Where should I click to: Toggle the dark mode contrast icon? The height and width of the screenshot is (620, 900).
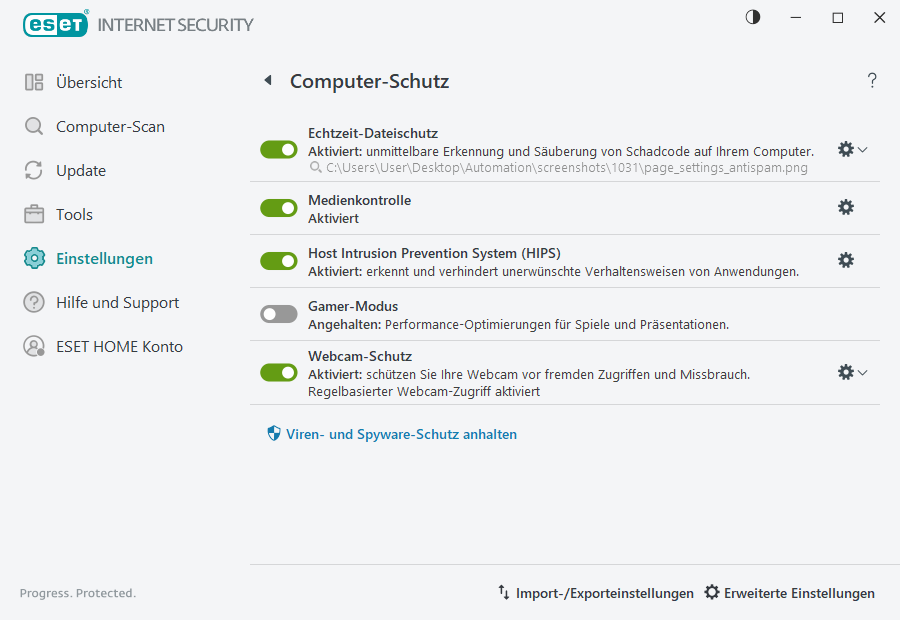tap(751, 17)
